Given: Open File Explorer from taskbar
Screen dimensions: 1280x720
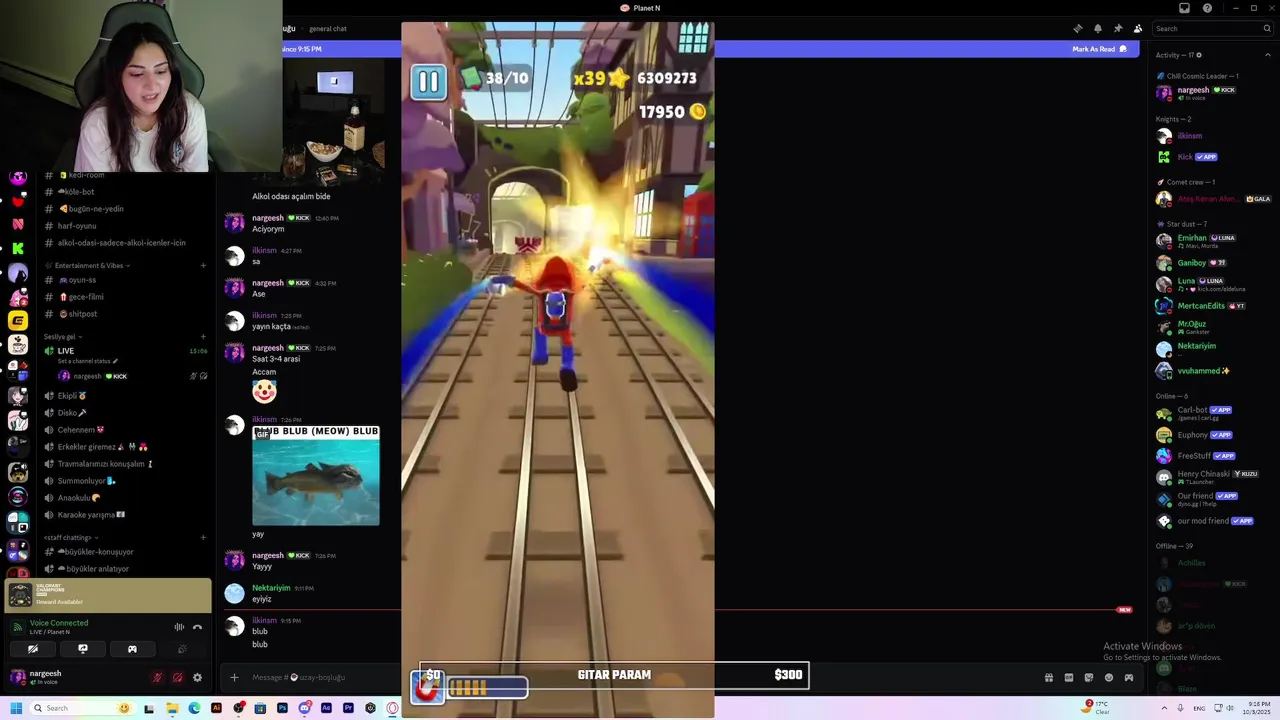Looking at the screenshot, I should pyautogui.click(x=172, y=708).
